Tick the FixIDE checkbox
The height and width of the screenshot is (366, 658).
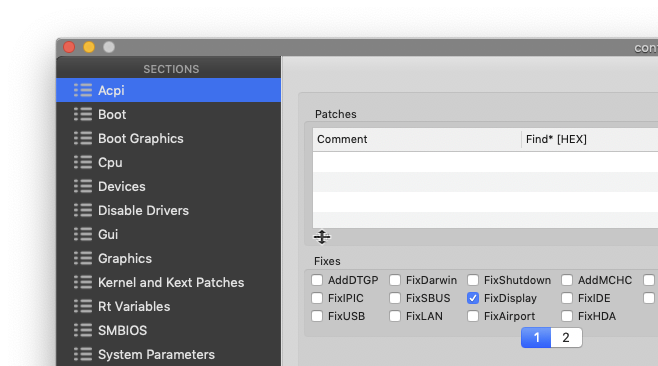[567, 298]
